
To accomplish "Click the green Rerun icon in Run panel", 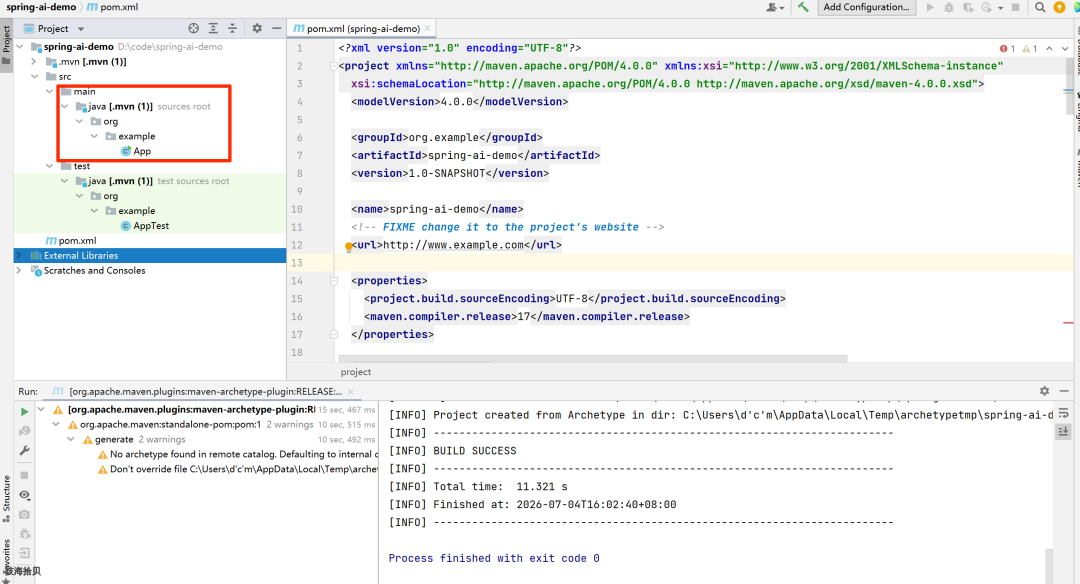I will coord(25,411).
